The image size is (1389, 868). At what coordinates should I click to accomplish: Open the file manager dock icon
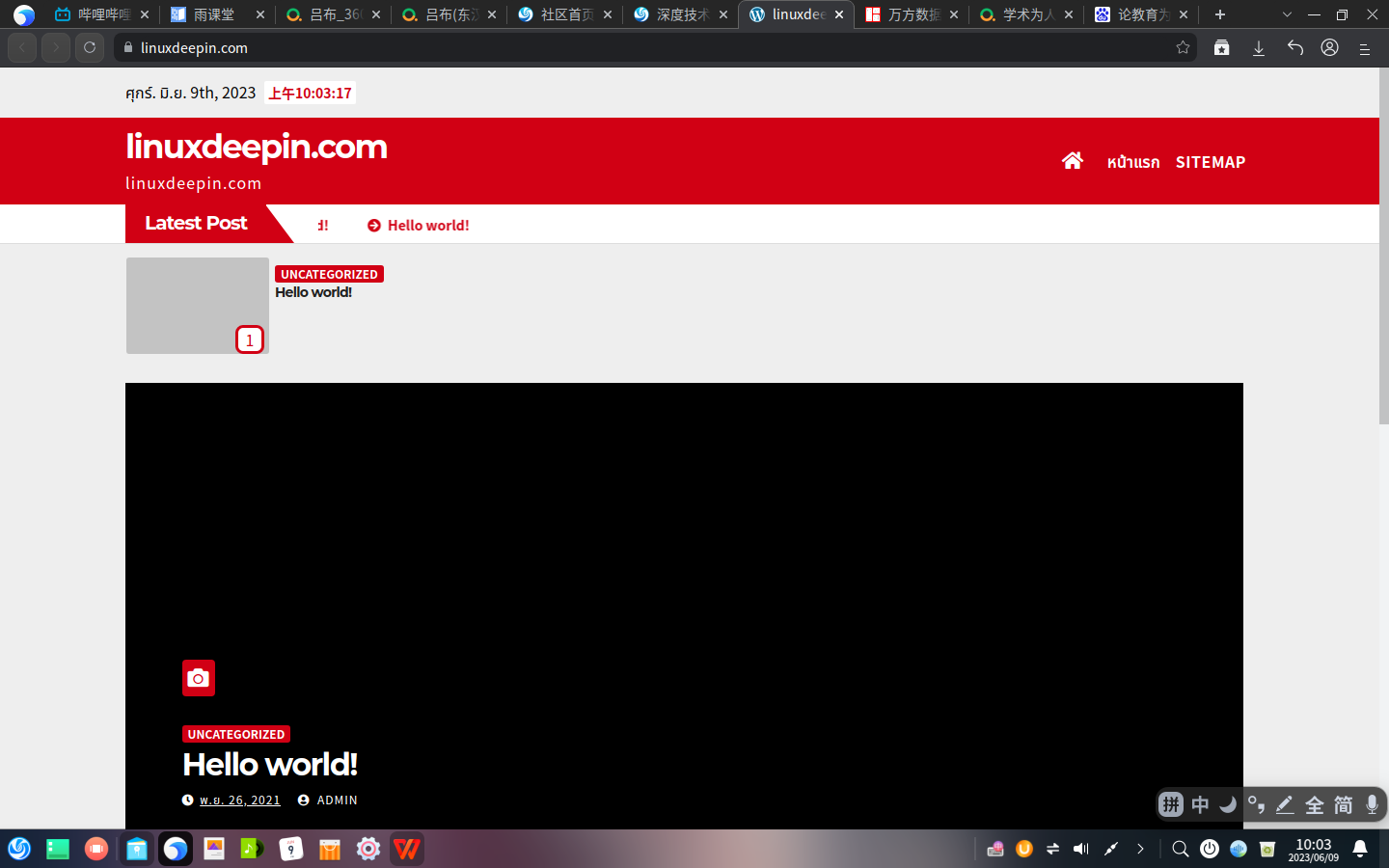pyautogui.click(x=137, y=849)
